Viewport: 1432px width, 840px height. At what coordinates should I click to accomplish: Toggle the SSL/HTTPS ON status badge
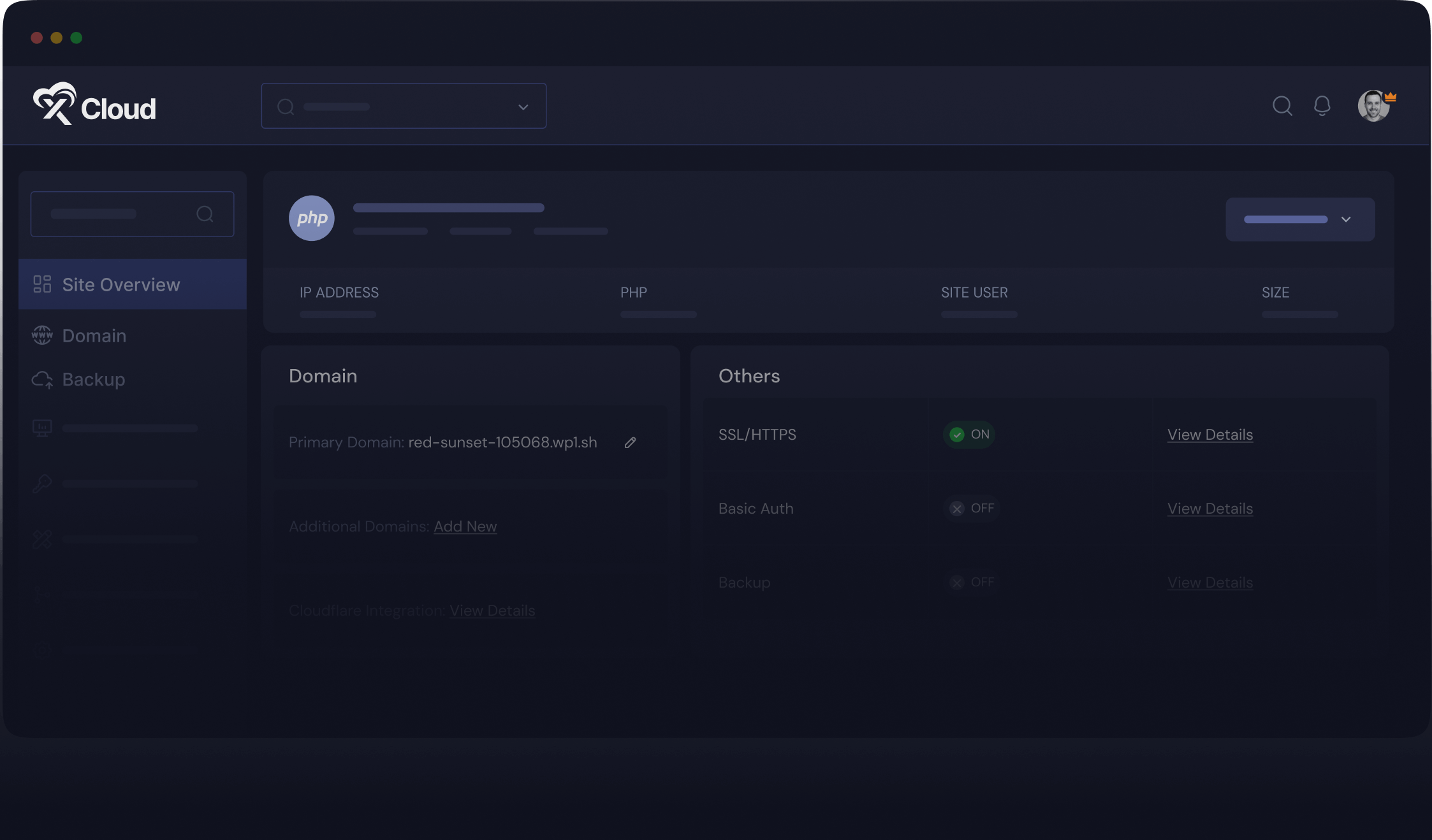coord(969,435)
